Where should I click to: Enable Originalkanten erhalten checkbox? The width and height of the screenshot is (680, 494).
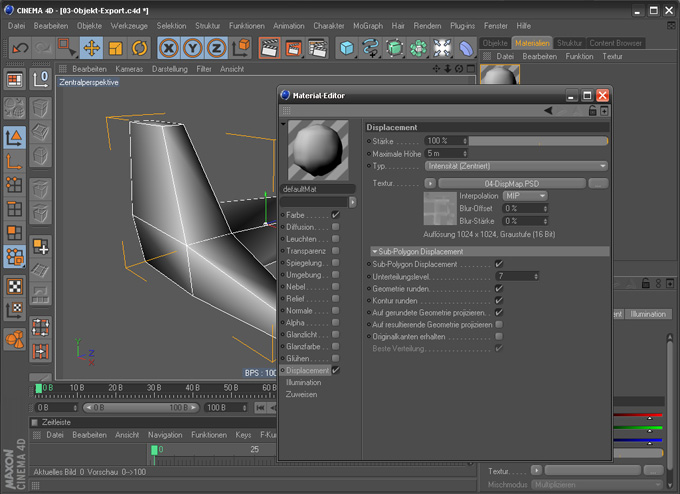coord(499,336)
